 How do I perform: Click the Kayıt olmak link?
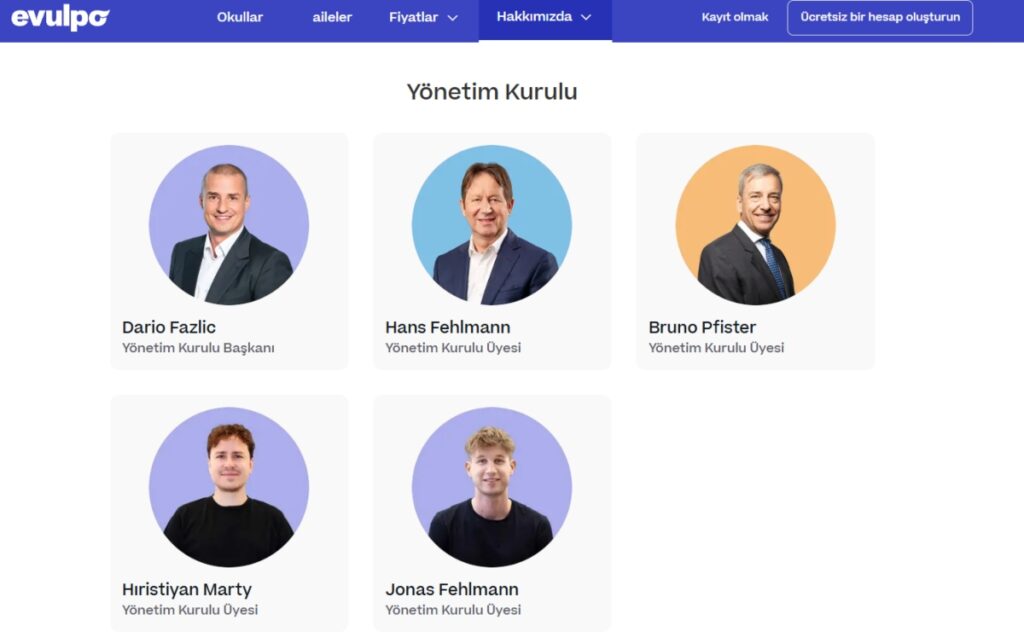click(735, 17)
